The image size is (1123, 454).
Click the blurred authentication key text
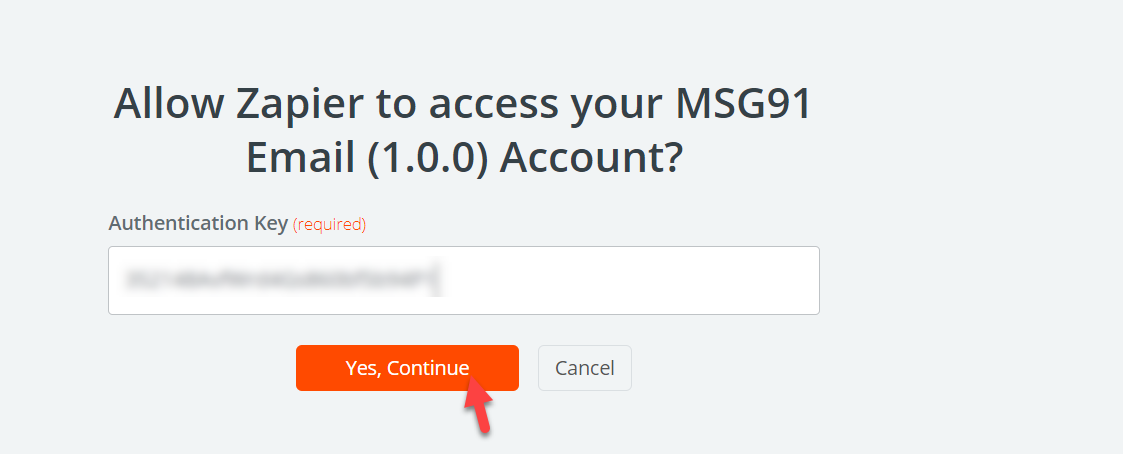[280, 280]
